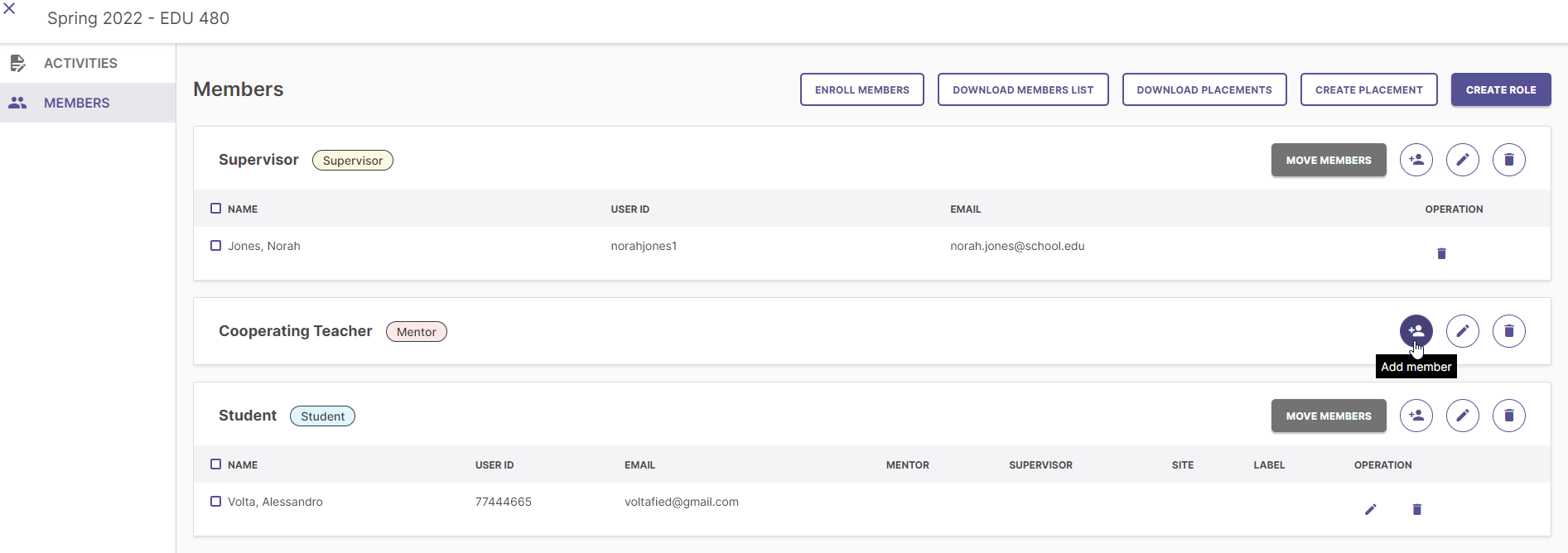Click the Cooperating Teacher heading

point(296,331)
